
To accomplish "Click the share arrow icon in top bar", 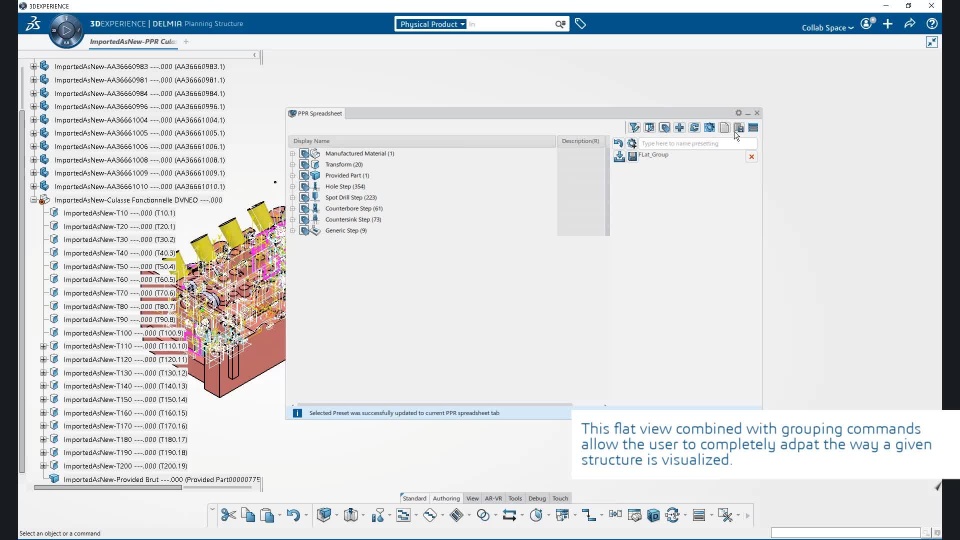I will [x=910, y=24].
